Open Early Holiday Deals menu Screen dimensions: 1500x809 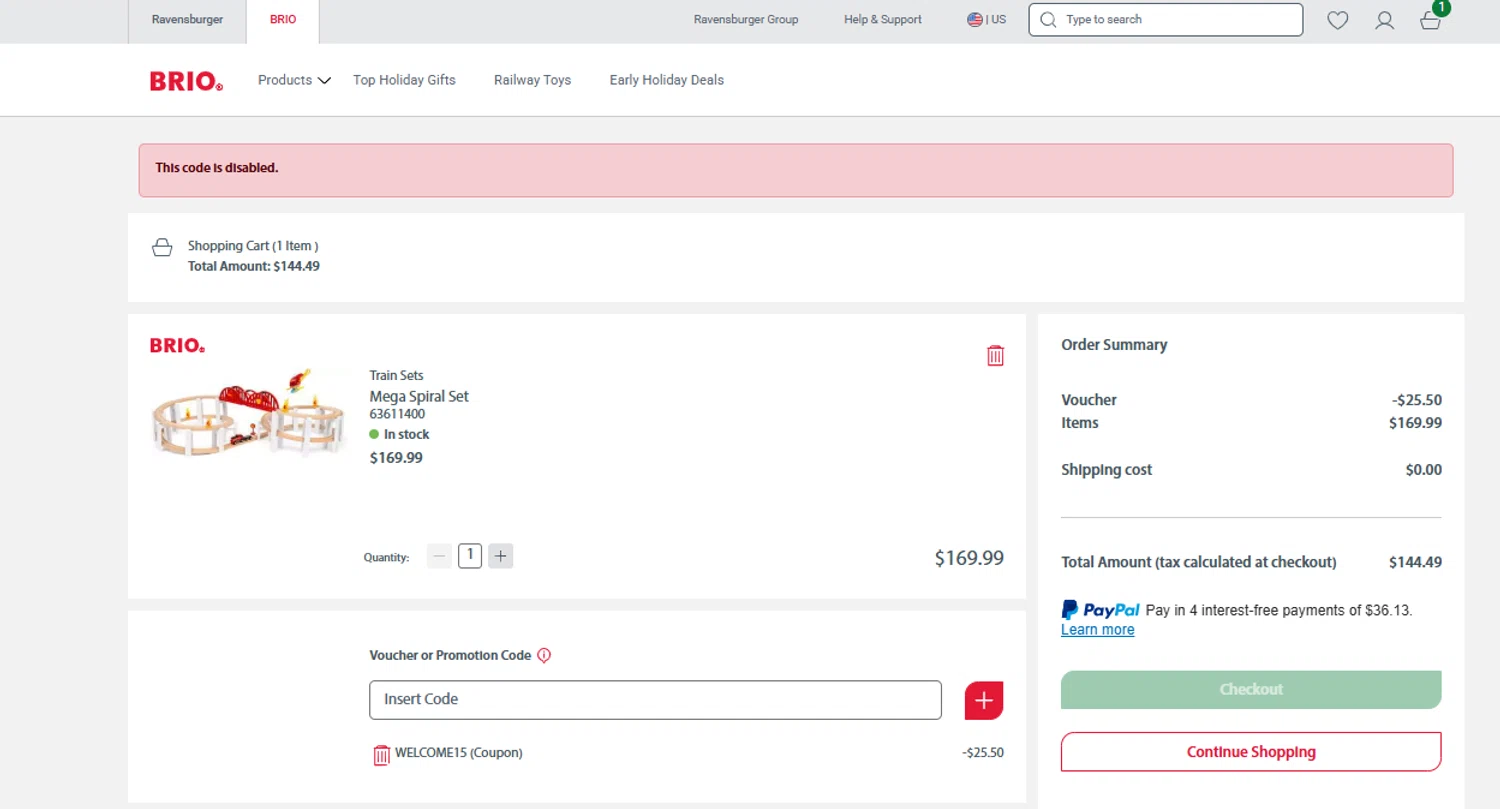pyautogui.click(x=667, y=80)
